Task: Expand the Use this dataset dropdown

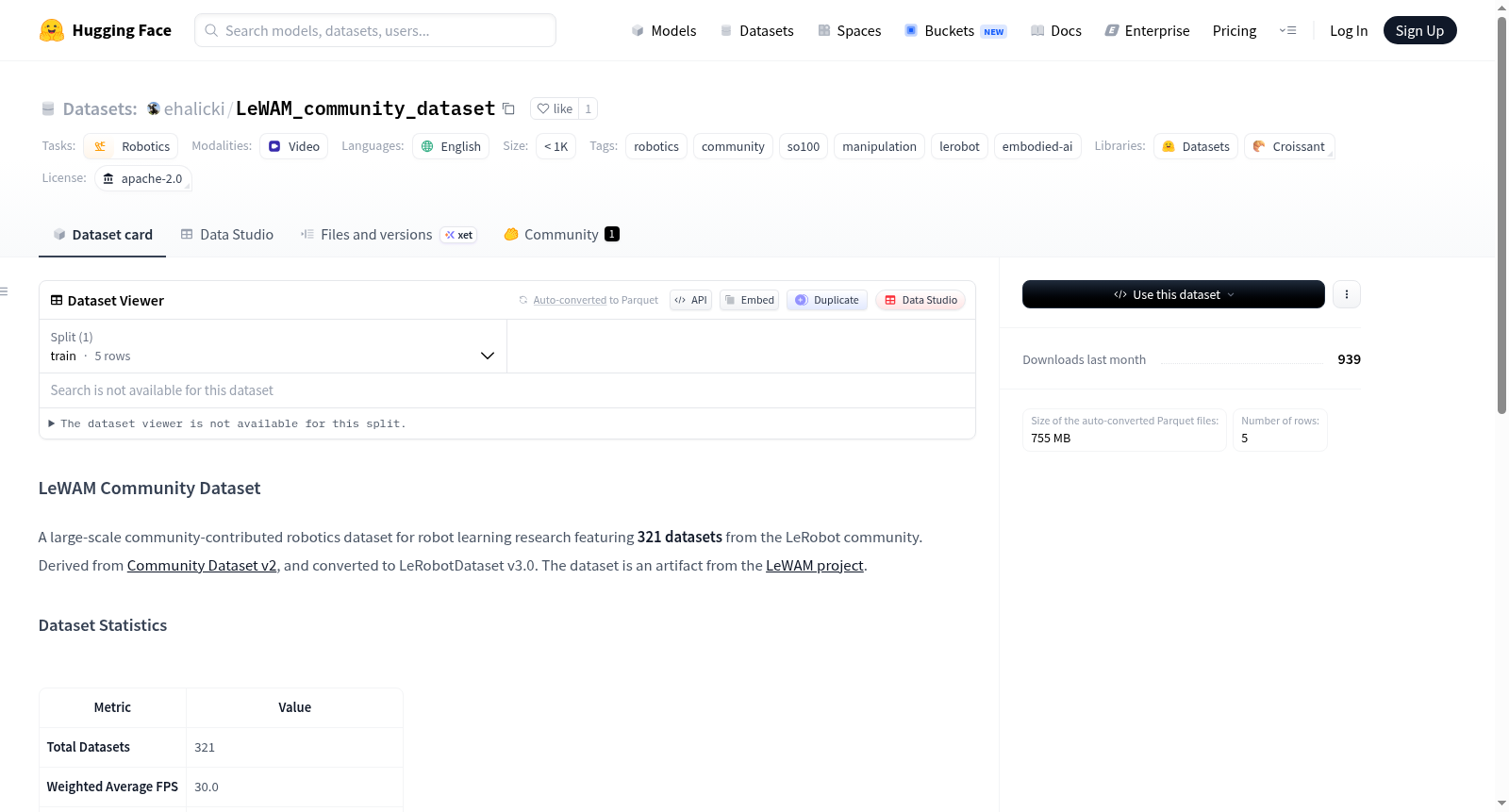Action: pyautogui.click(x=1173, y=294)
